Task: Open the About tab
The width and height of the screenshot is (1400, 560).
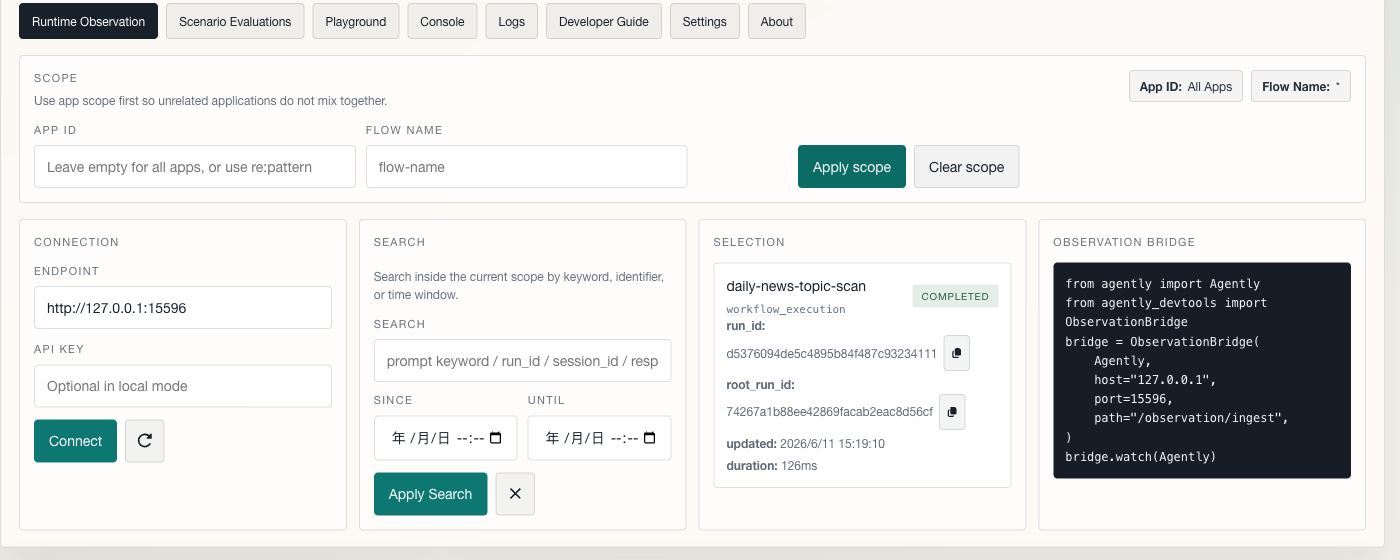Action: tap(777, 21)
